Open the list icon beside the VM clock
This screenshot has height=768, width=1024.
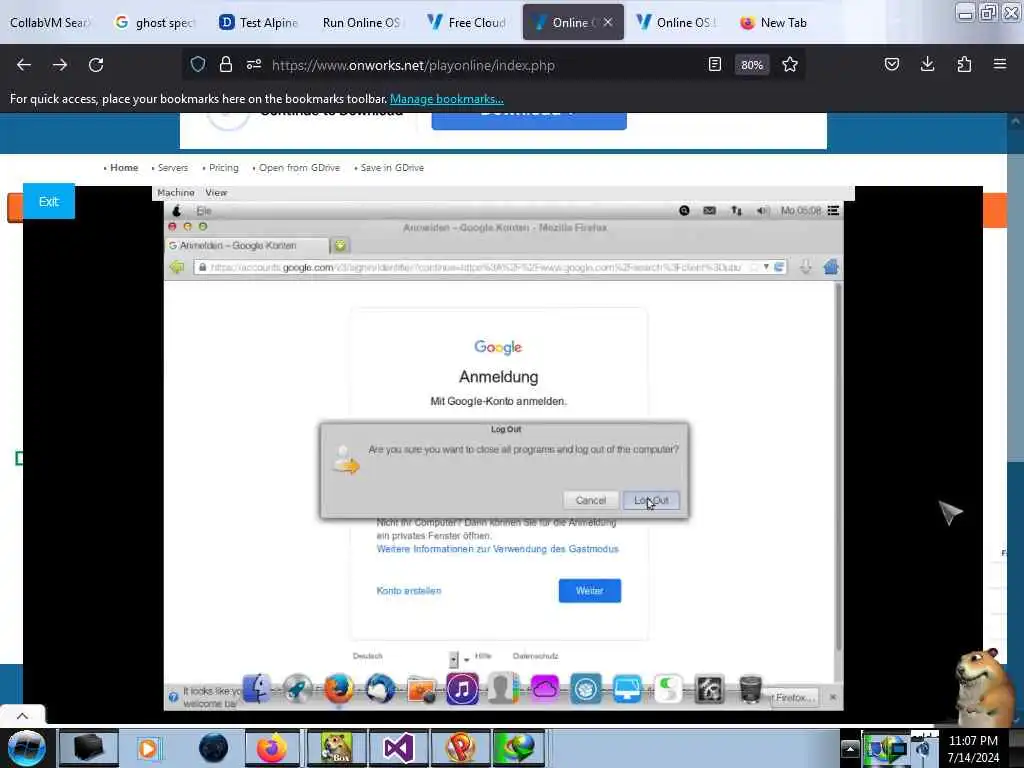pyautogui.click(x=833, y=210)
